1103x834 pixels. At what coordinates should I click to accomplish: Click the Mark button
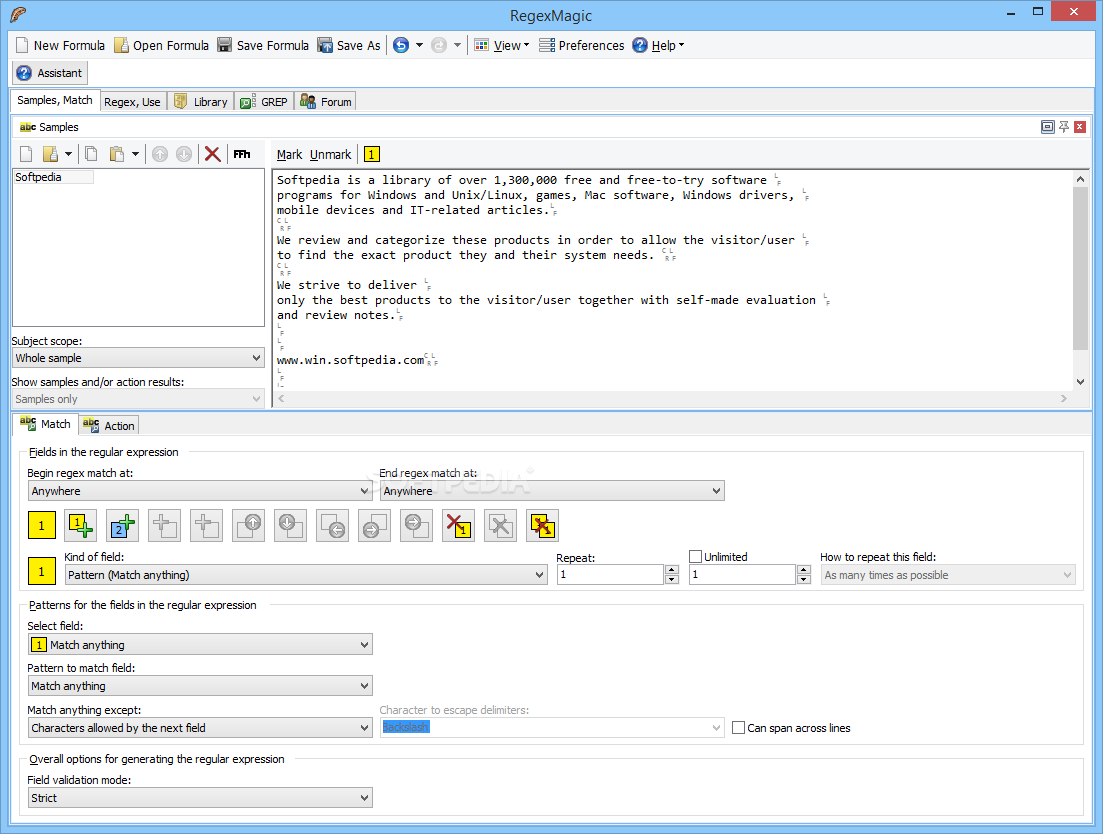(x=289, y=155)
